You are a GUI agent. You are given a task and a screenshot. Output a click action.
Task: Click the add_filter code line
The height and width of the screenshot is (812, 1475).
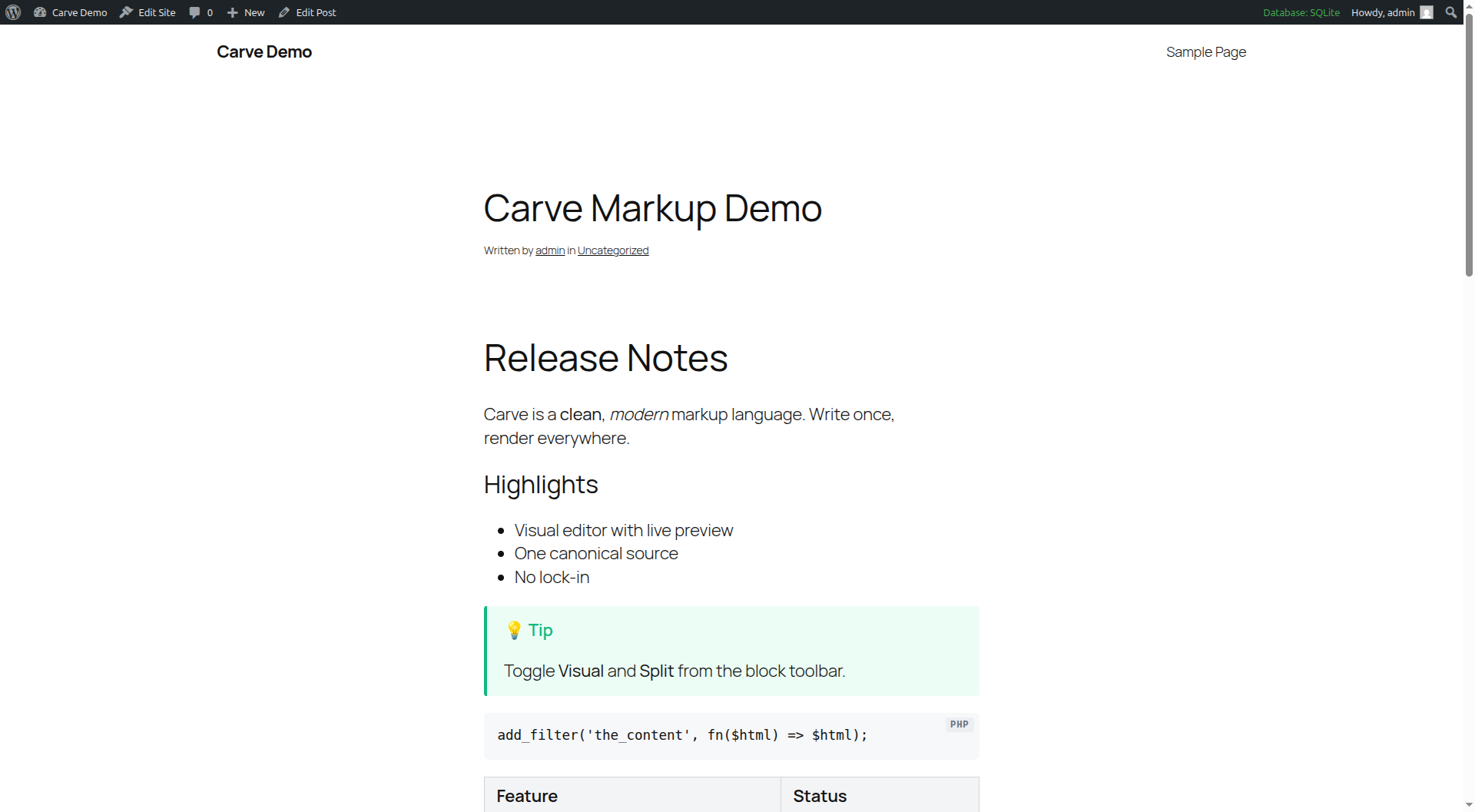tap(682, 735)
